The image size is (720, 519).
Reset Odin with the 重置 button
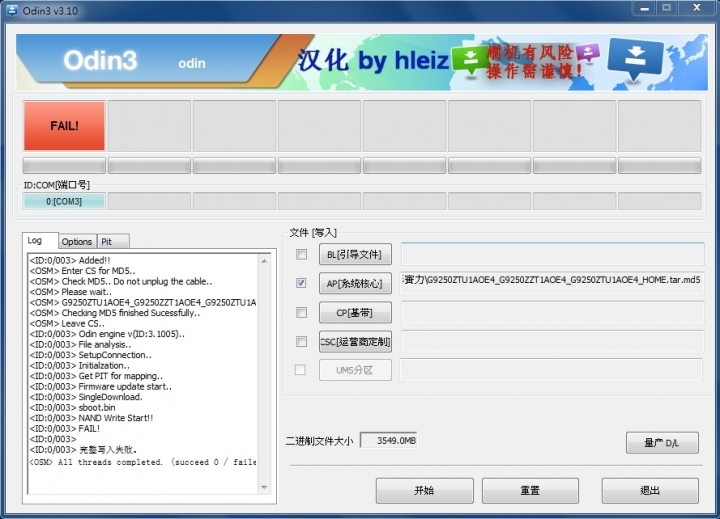point(530,491)
